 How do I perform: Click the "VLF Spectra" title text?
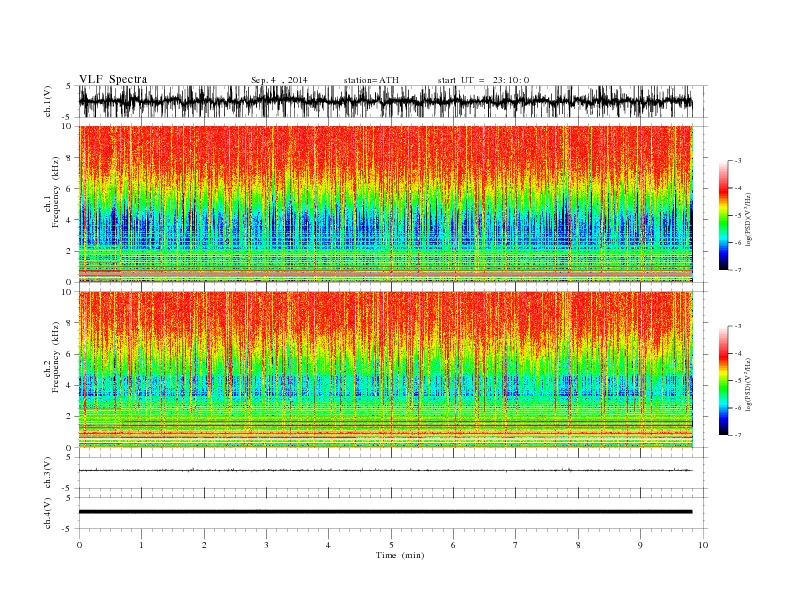pos(113,79)
